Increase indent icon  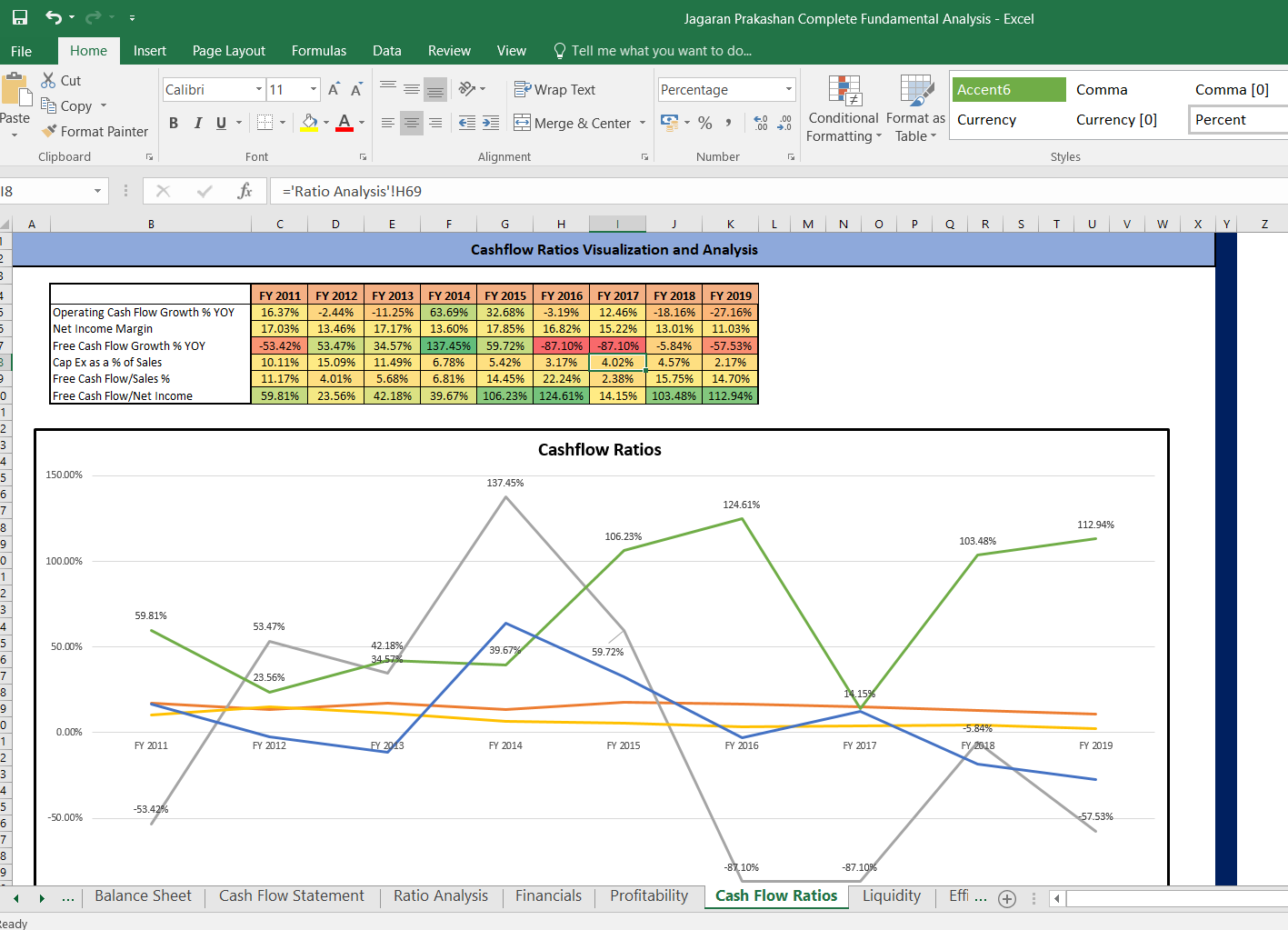click(491, 123)
